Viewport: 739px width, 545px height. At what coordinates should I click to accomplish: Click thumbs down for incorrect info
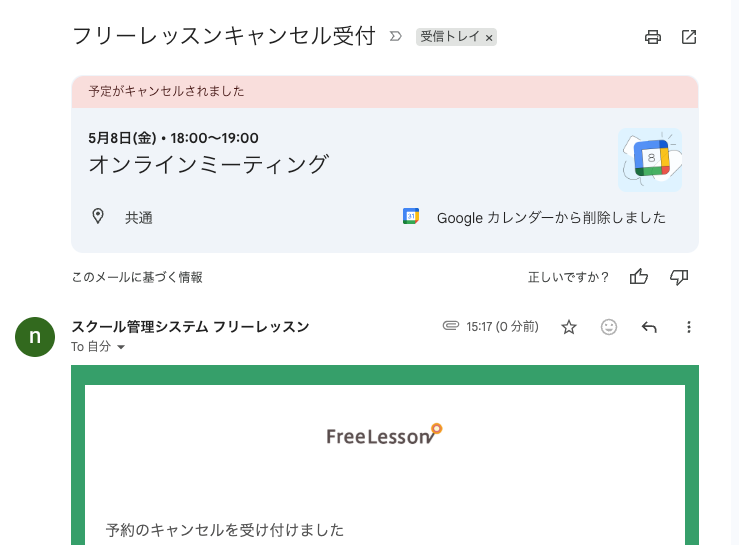(x=679, y=277)
